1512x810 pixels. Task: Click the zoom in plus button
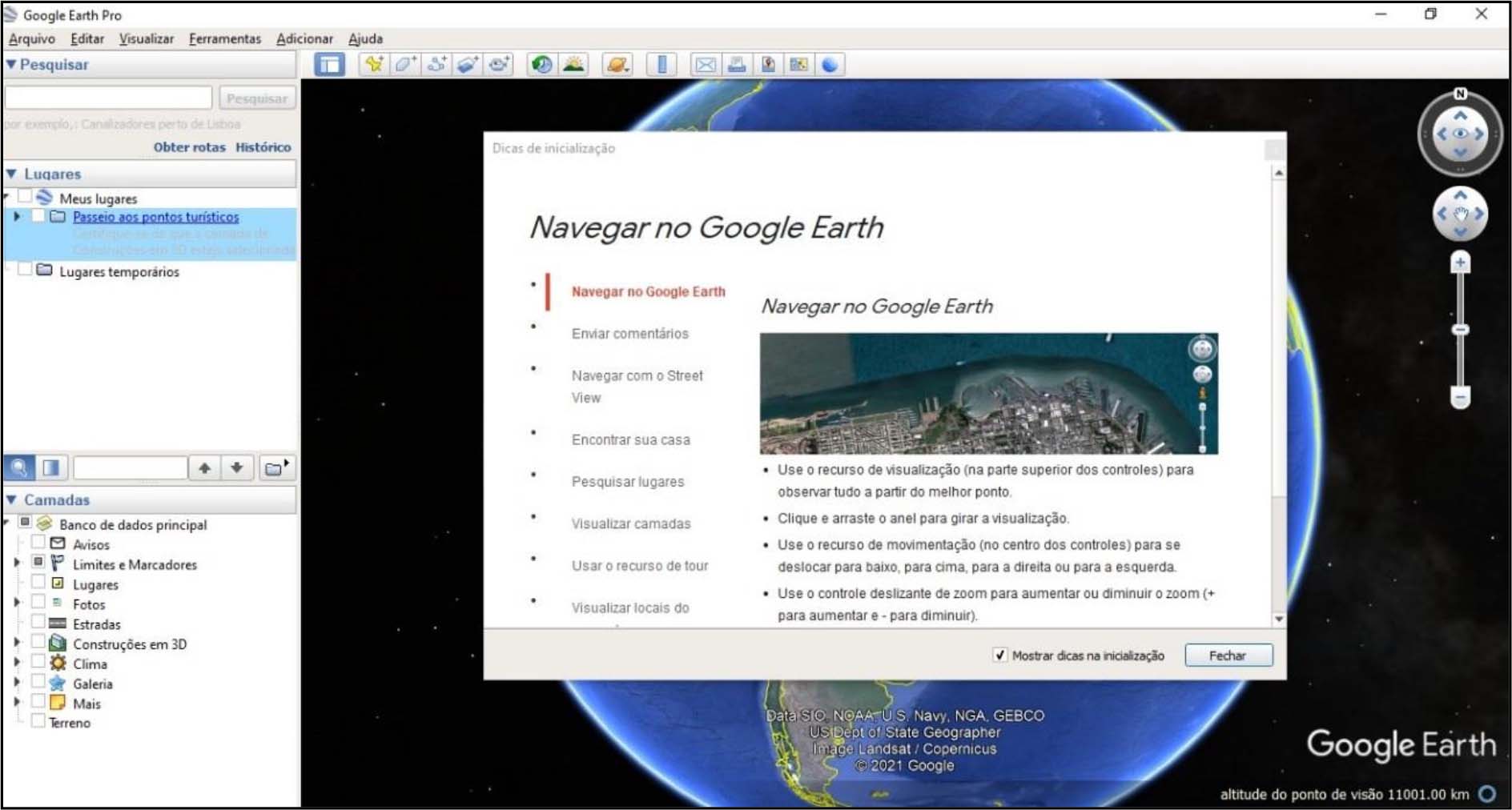tap(1460, 263)
